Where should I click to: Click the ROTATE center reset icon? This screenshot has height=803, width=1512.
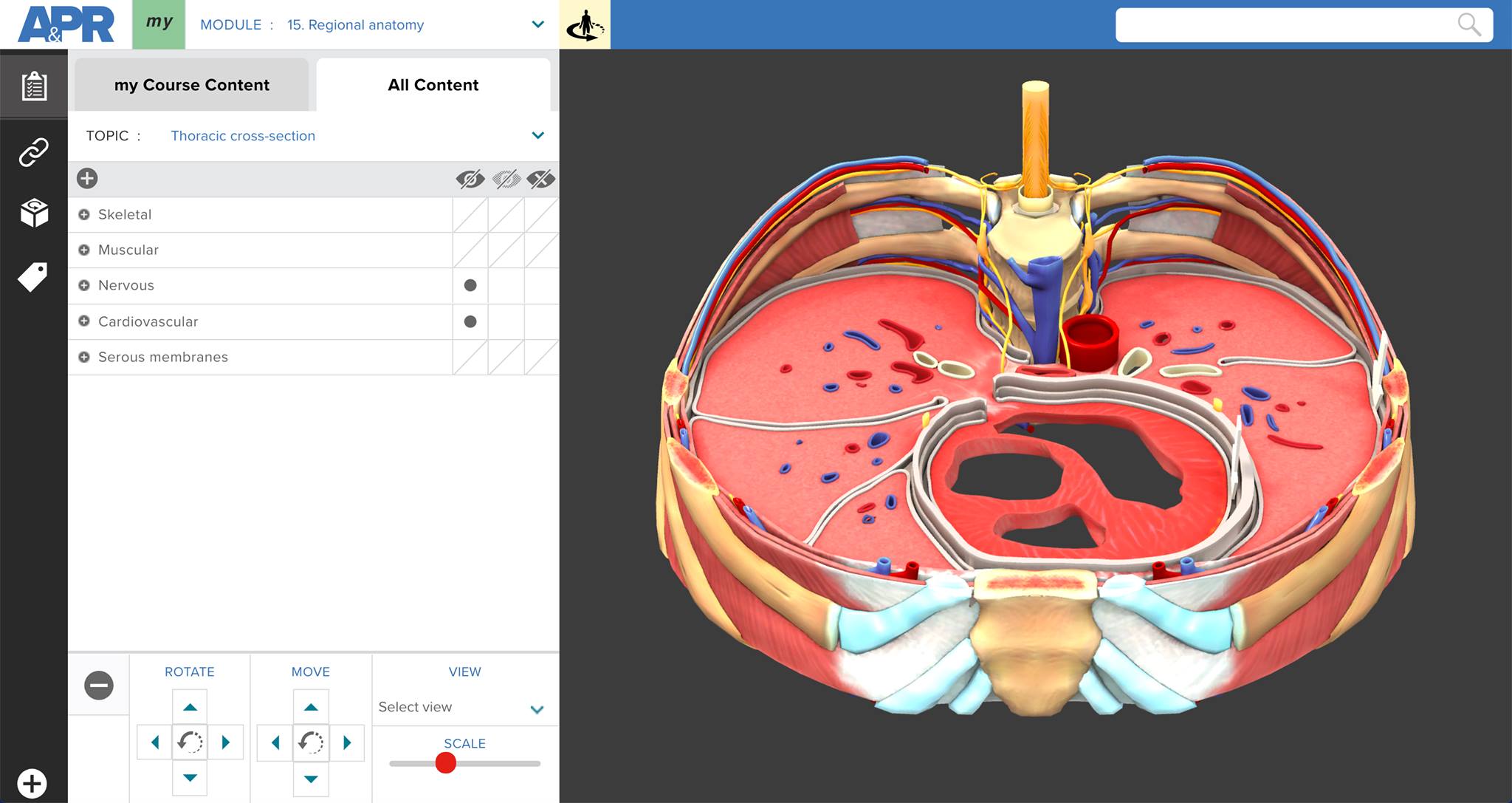190,742
